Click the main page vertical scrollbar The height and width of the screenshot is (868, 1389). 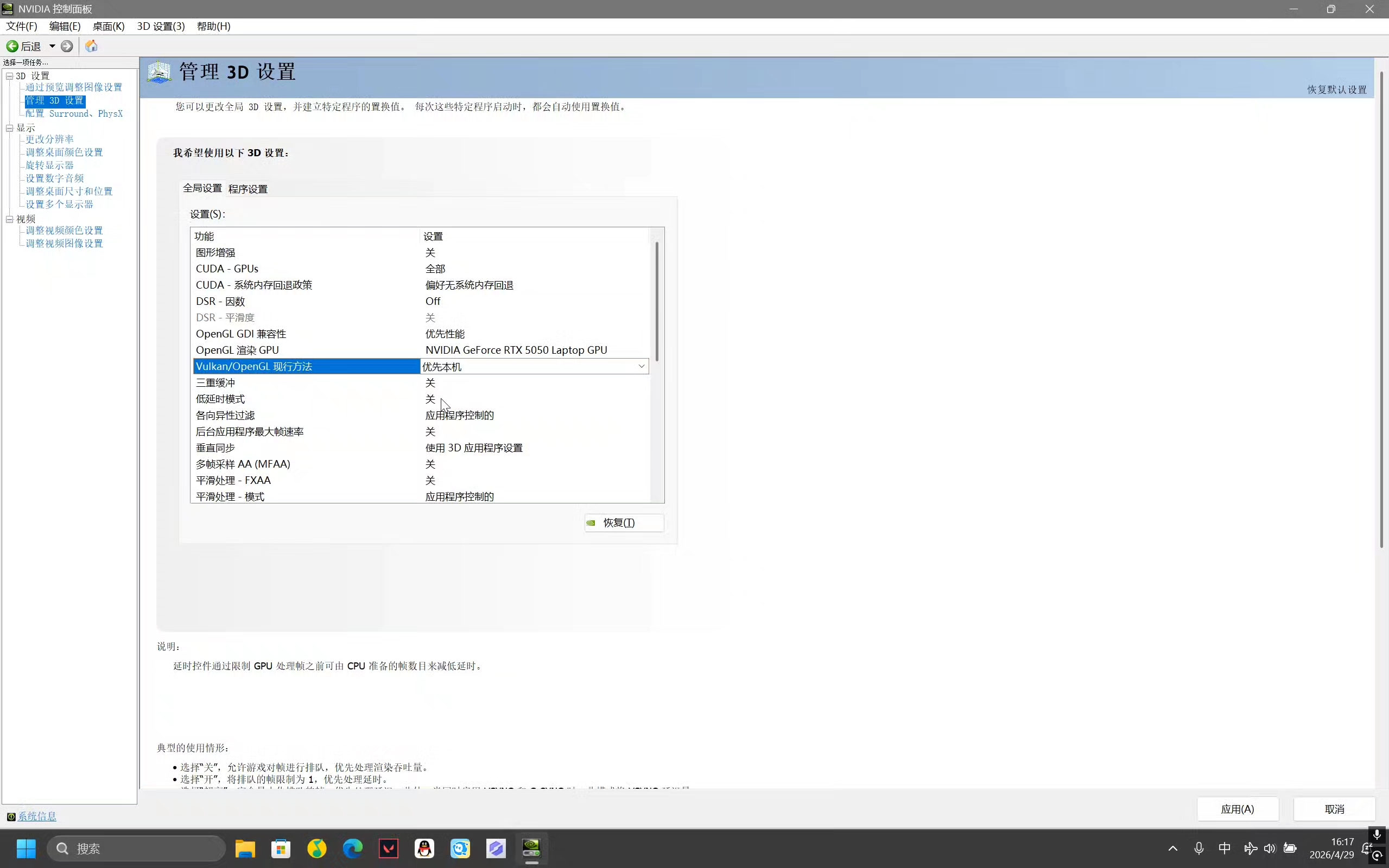coord(1381,310)
